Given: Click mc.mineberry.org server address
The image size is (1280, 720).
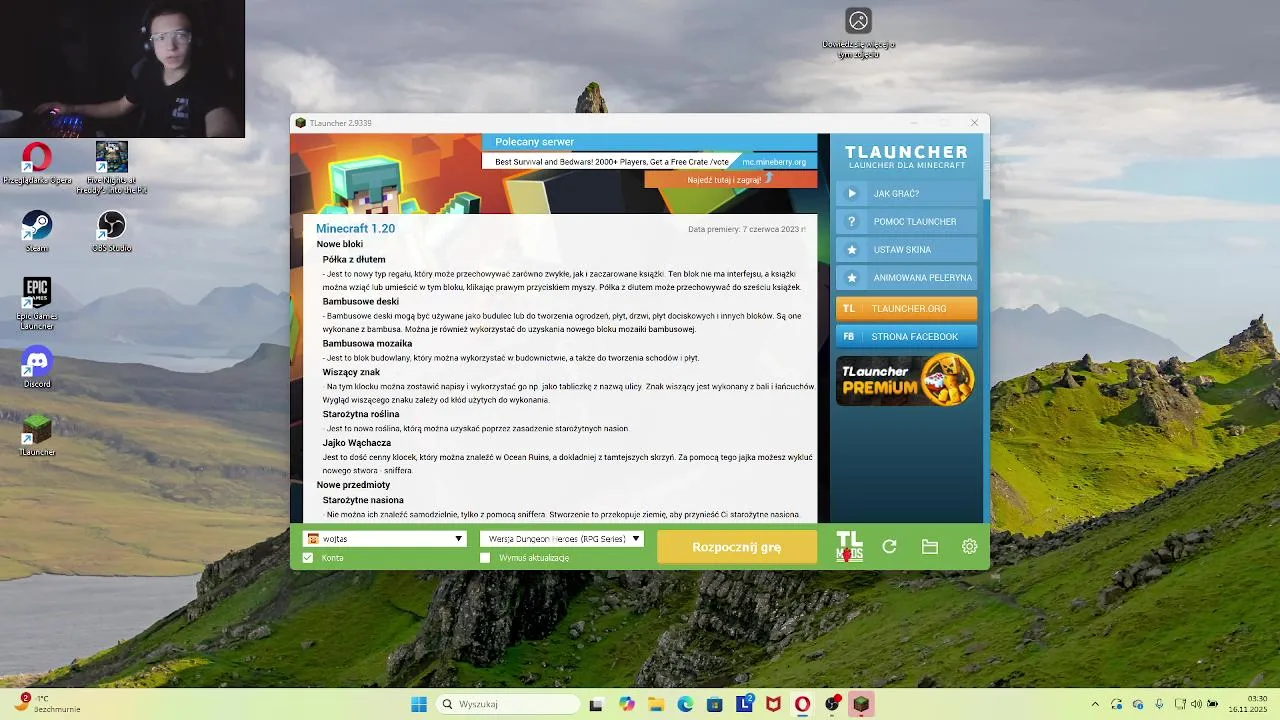Looking at the screenshot, I should coord(774,162).
